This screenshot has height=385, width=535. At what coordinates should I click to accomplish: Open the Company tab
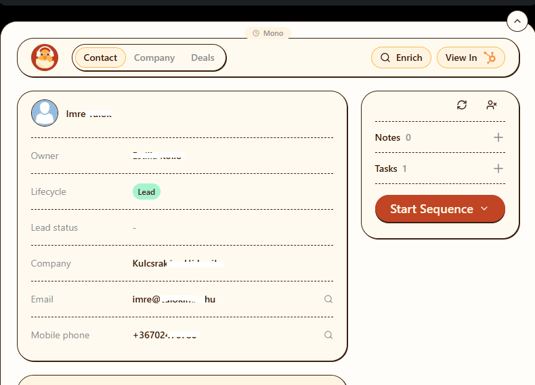pos(154,58)
